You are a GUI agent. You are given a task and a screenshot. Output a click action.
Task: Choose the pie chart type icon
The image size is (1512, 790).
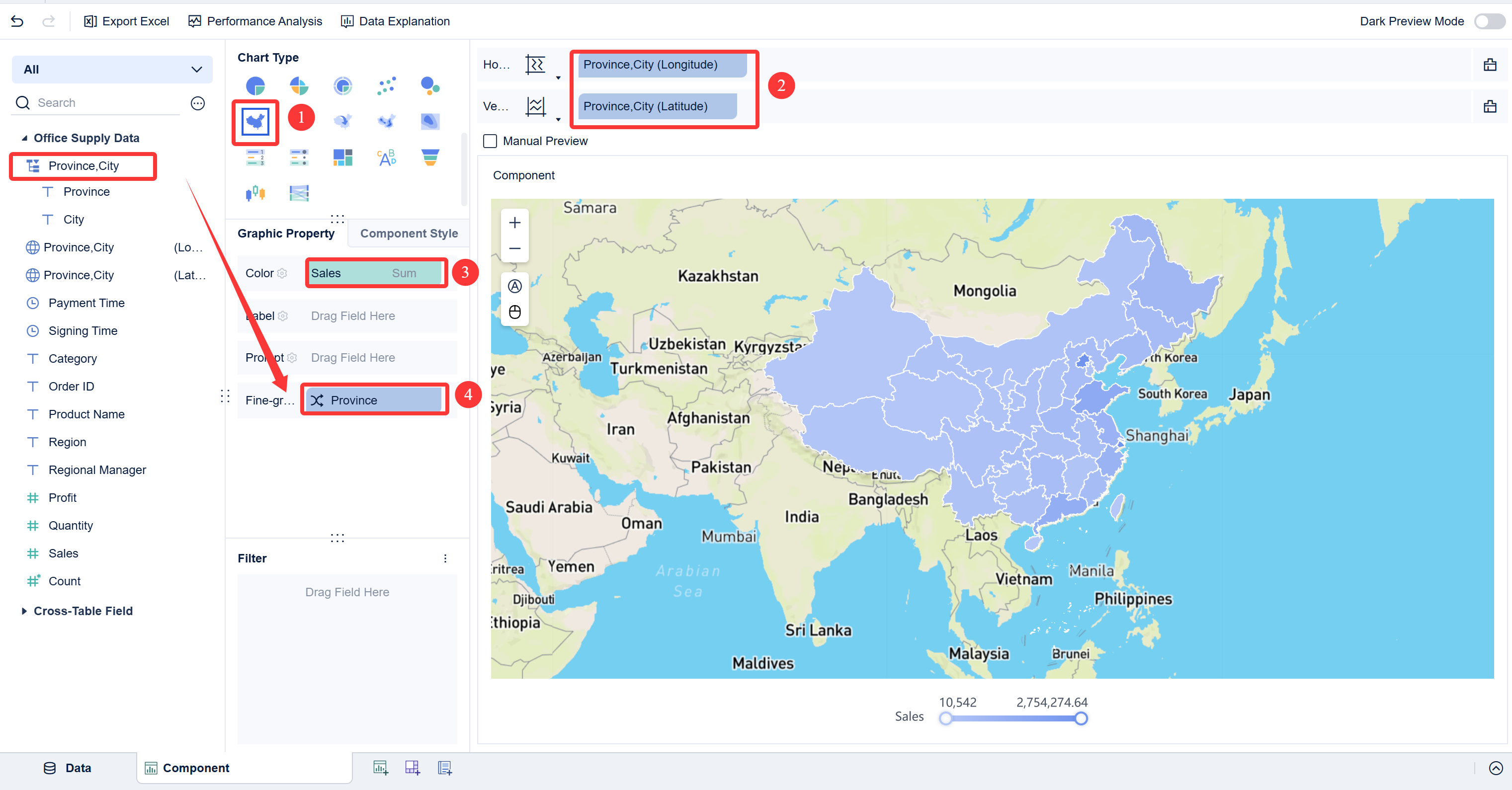(x=255, y=86)
